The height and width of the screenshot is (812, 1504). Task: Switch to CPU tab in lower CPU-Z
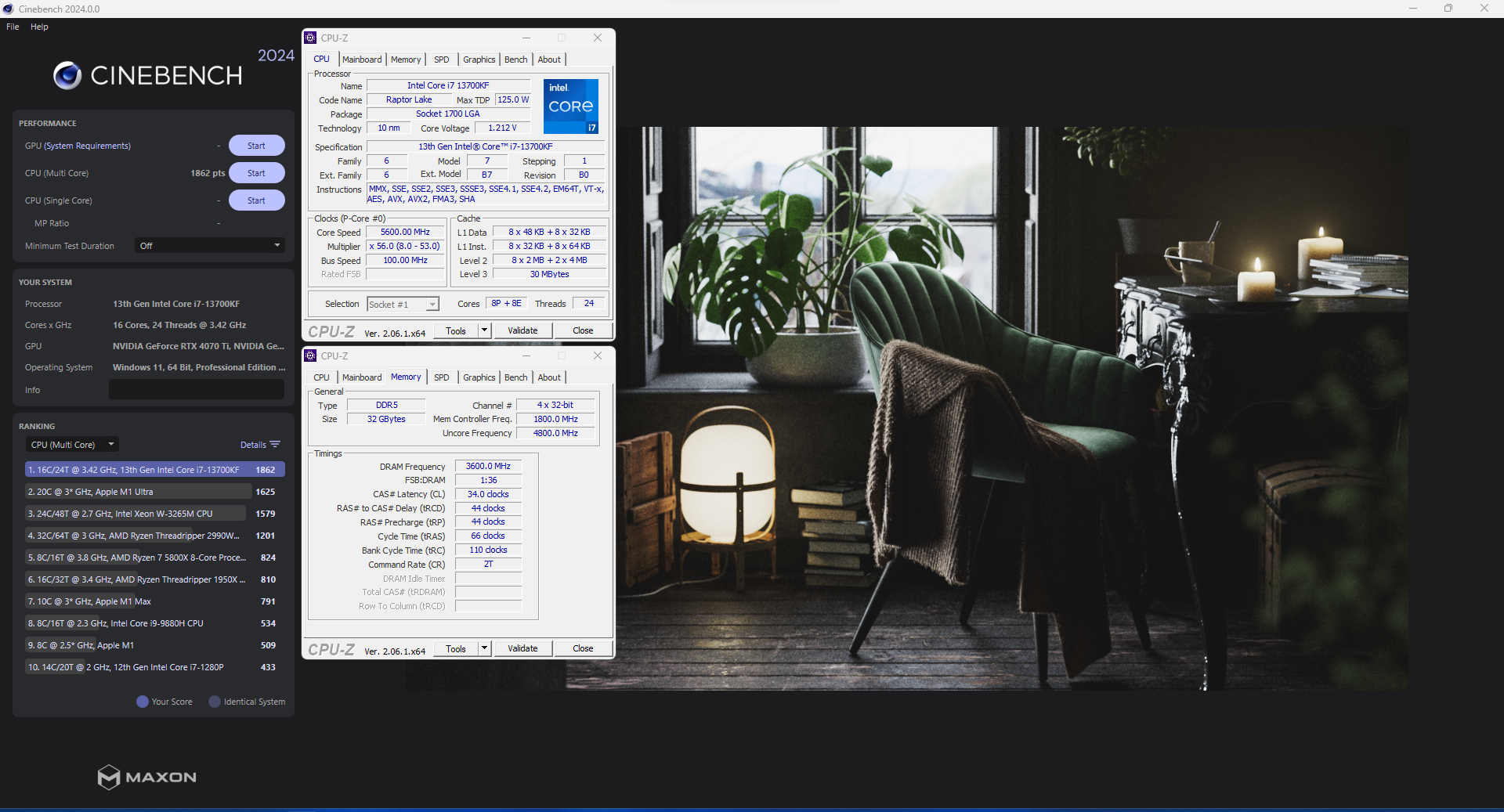click(321, 377)
